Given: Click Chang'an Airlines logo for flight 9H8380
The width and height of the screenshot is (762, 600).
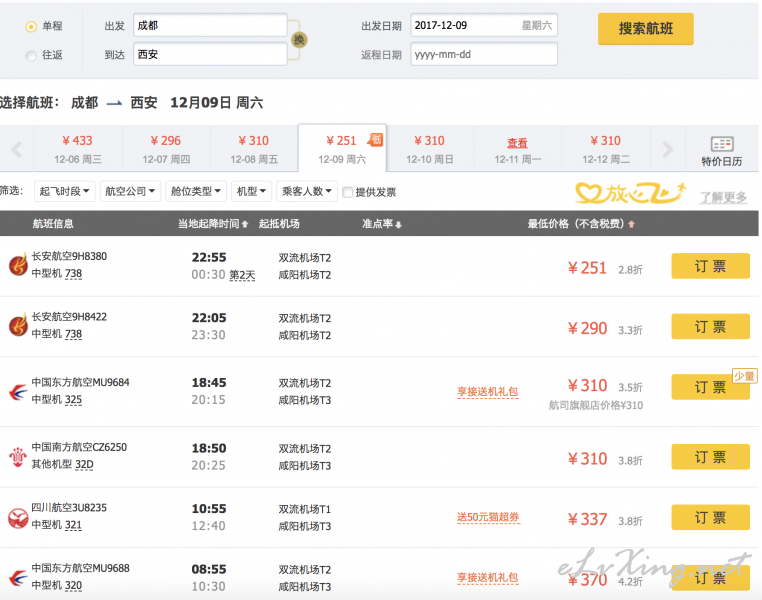Looking at the screenshot, I should (x=18, y=265).
